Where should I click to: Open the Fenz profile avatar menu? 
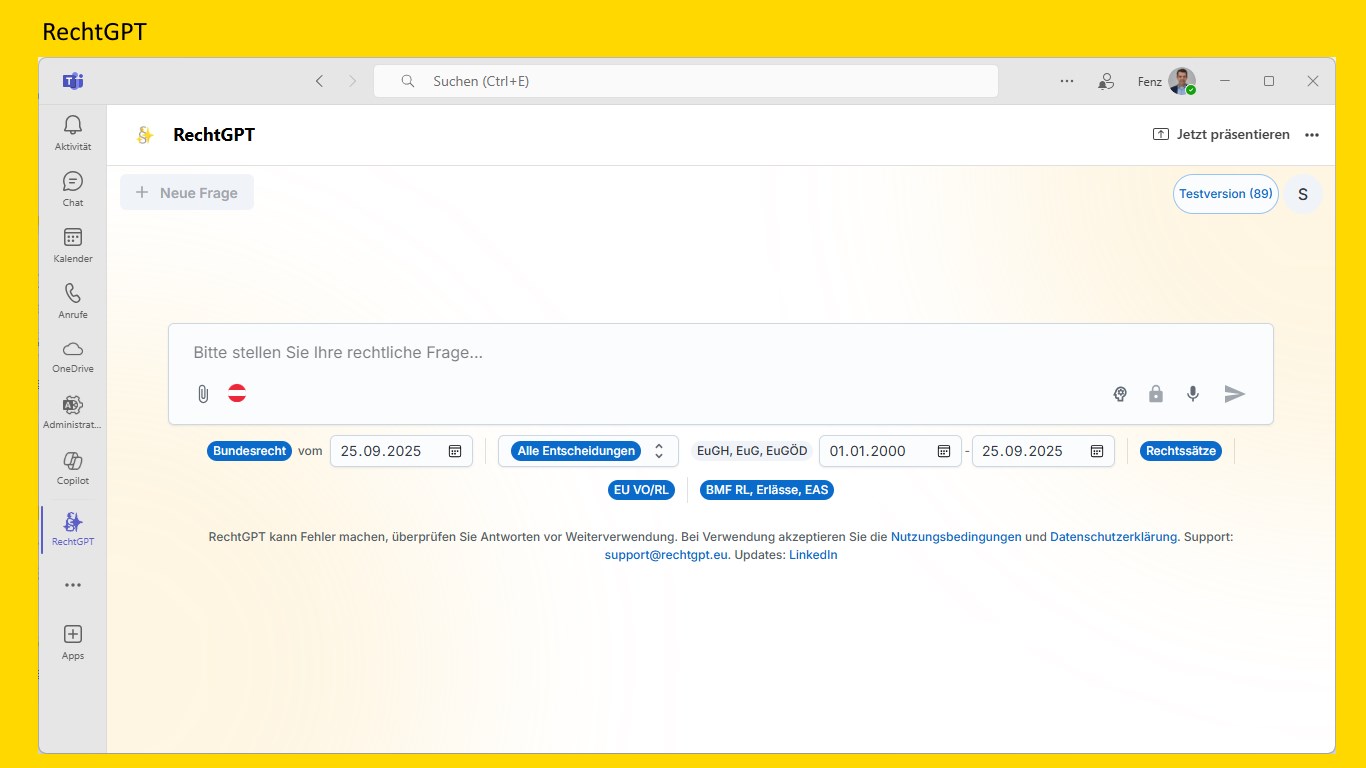(1182, 81)
